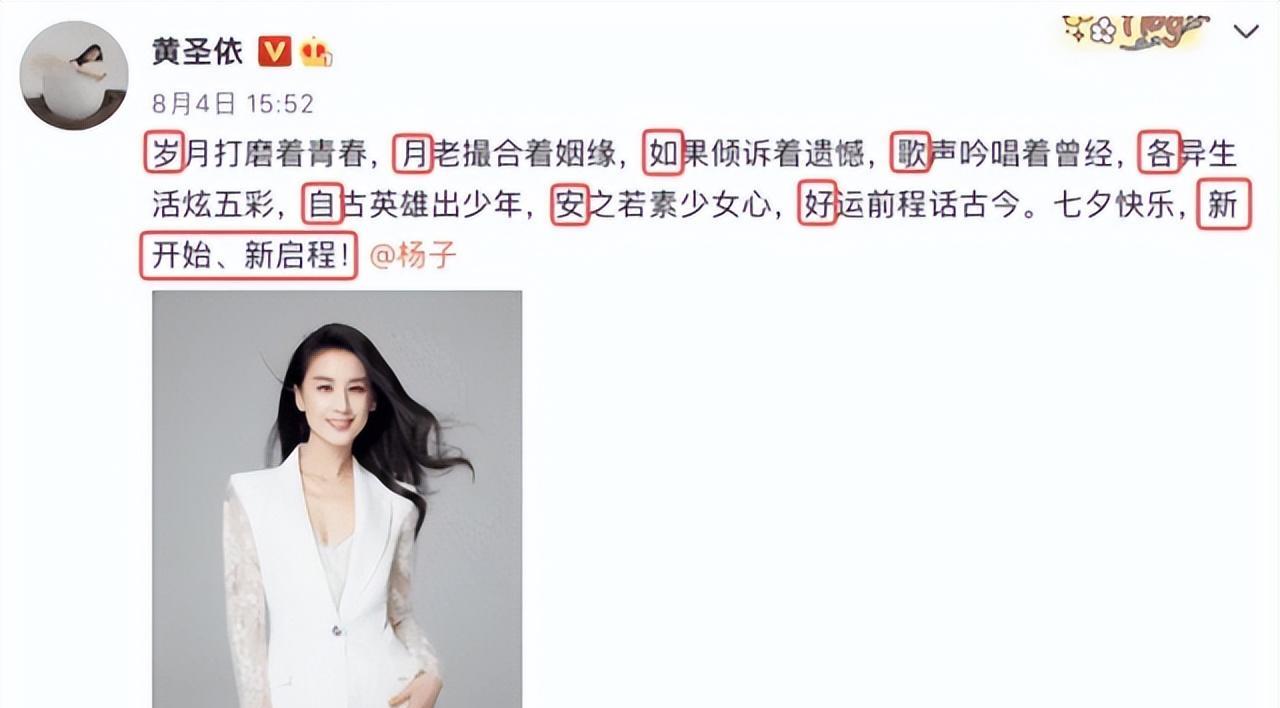Image resolution: width=1280 pixels, height=708 pixels.
Task: Click the highlighted character 岁
Action: pyautogui.click(x=163, y=154)
